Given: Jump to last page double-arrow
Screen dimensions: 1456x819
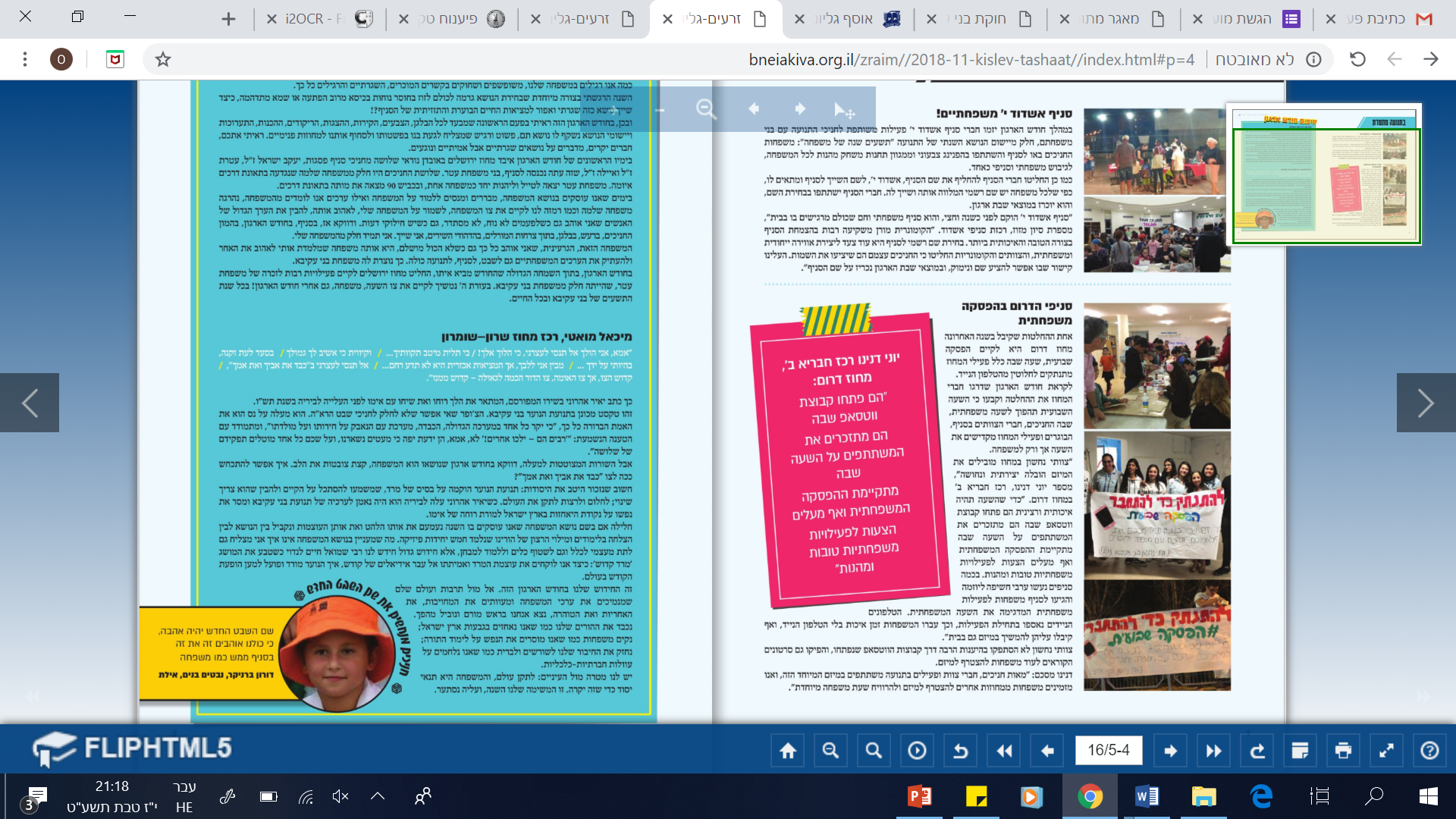Looking at the screenshot, I should click(x=1214, y=751).
